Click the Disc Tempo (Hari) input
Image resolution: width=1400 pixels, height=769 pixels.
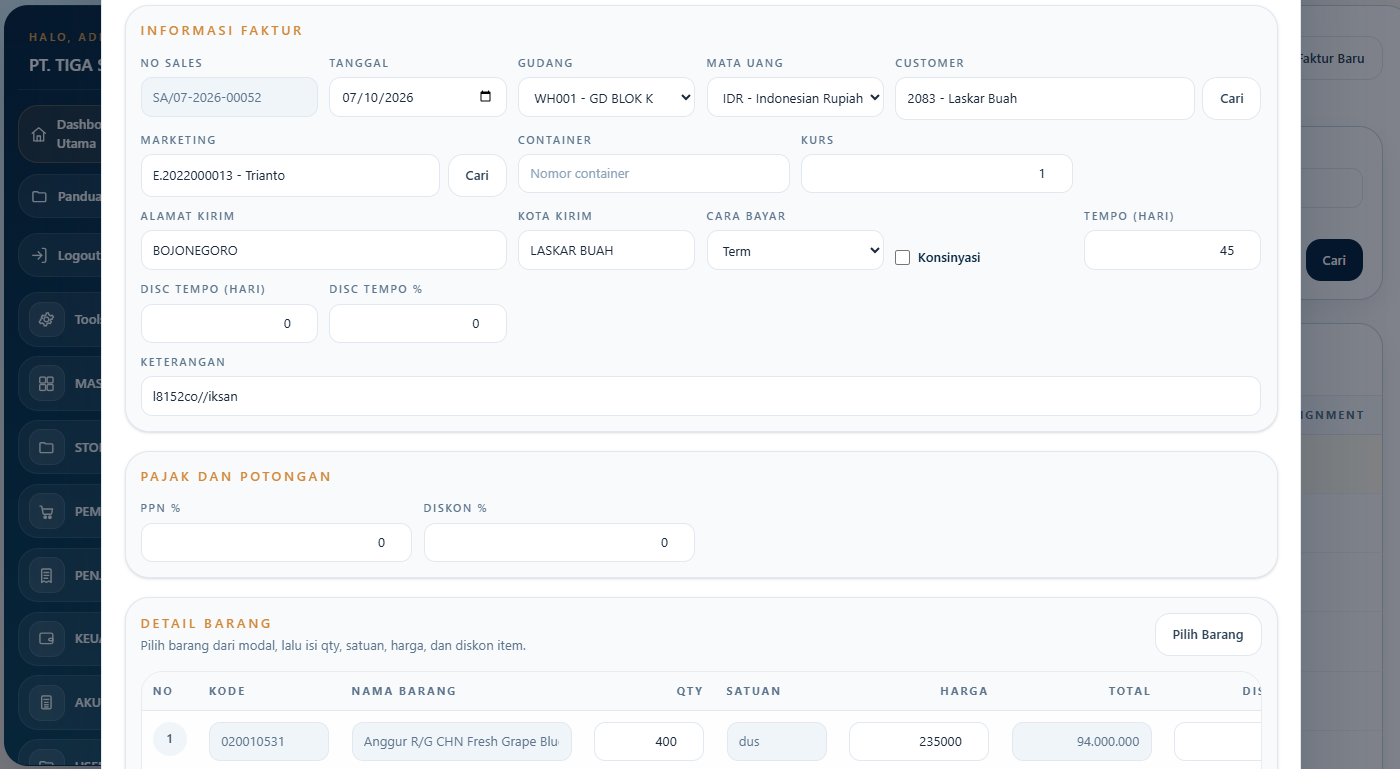pyautogui.click(x=229, y=323)
